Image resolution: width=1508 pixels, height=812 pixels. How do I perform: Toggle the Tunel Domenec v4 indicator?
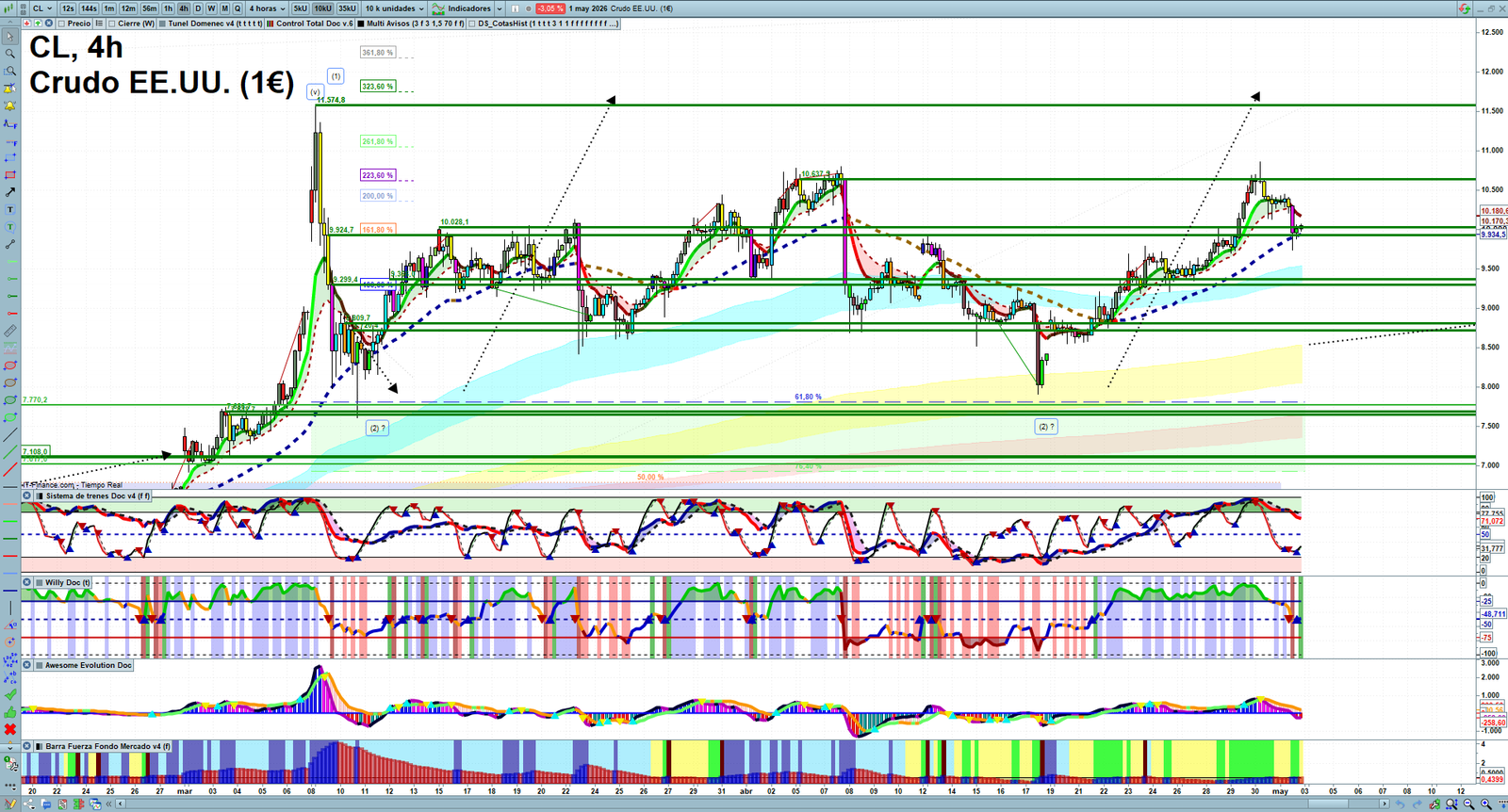162,24
